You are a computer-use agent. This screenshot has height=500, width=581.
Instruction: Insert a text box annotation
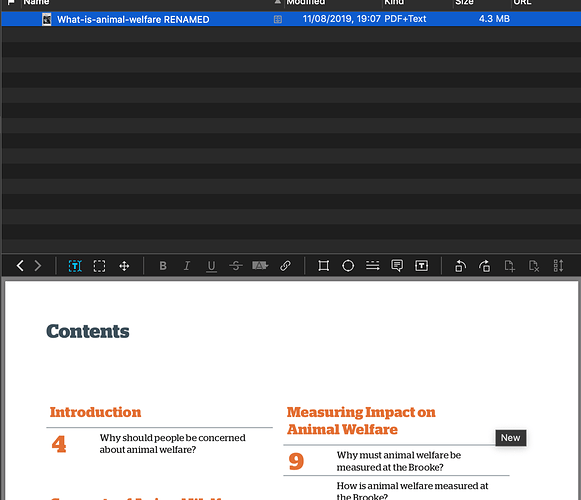(421, 266)
